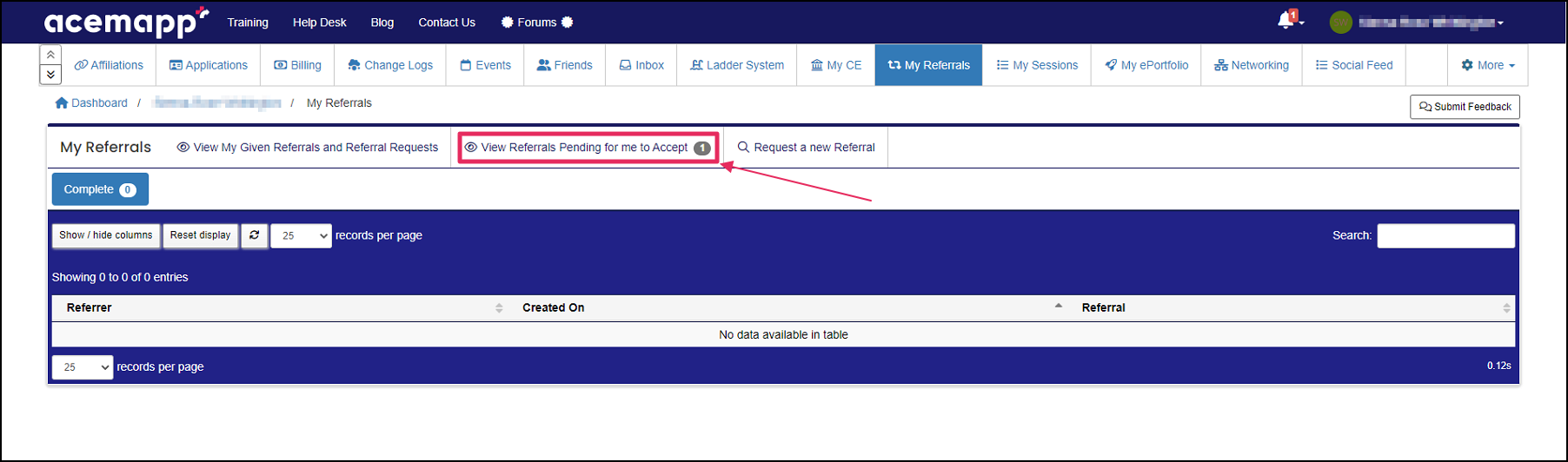Sort by Created On column

788,307
